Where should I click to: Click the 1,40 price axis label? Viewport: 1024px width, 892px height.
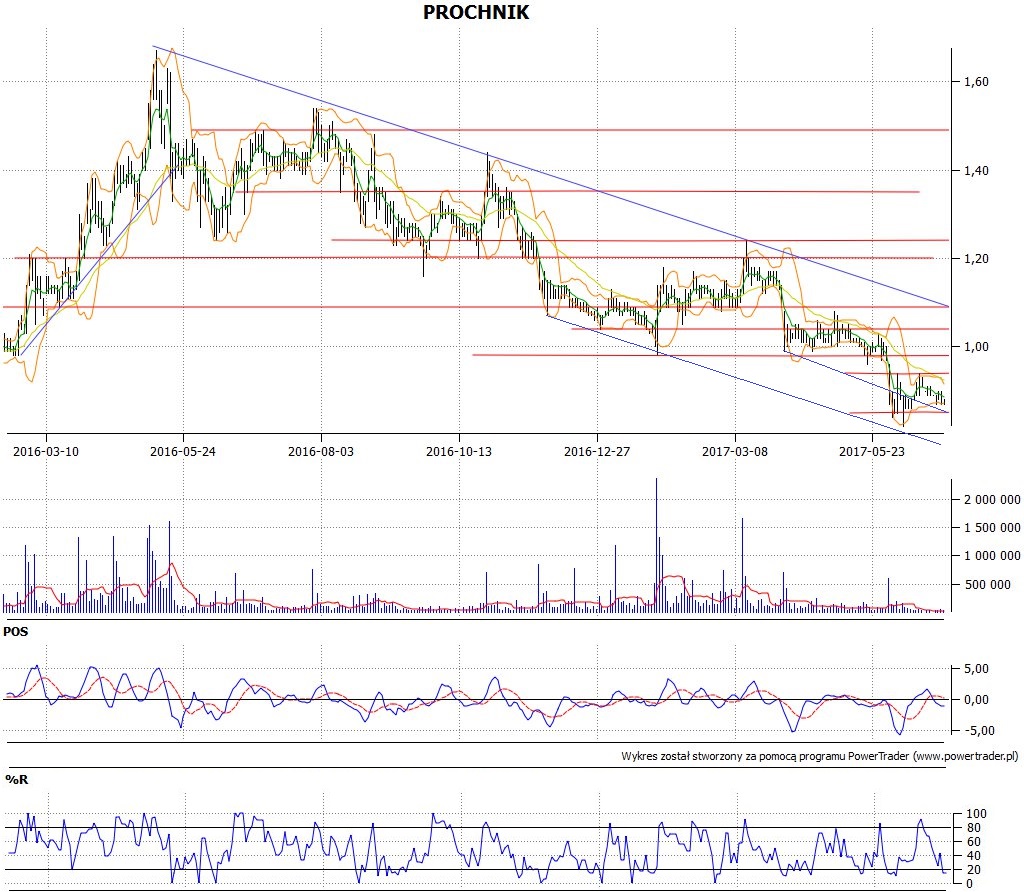pos(976,170)
